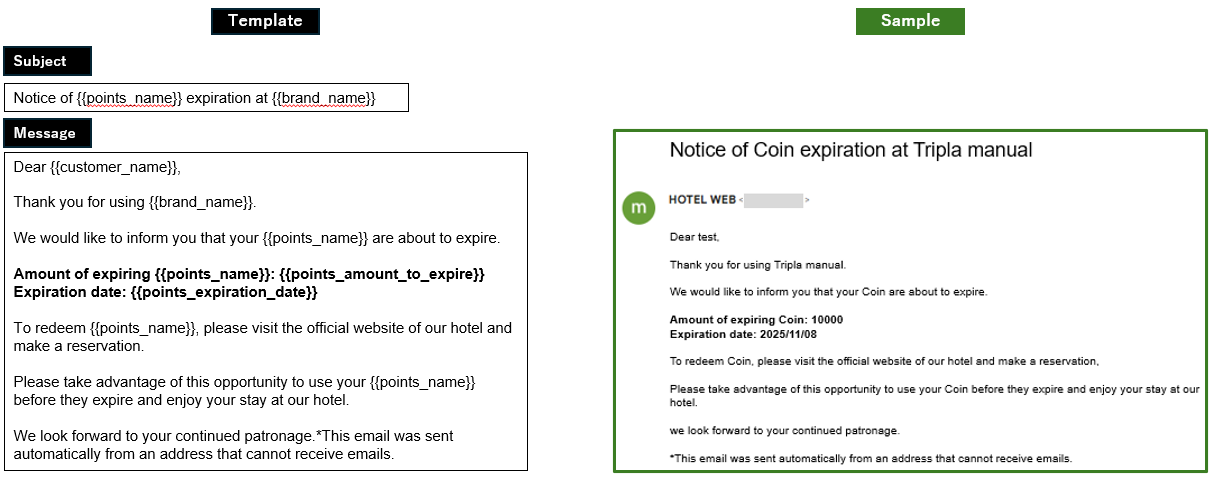Open the HOTEL WEB sender name
1220x479 pixels.
pos(702,200)
